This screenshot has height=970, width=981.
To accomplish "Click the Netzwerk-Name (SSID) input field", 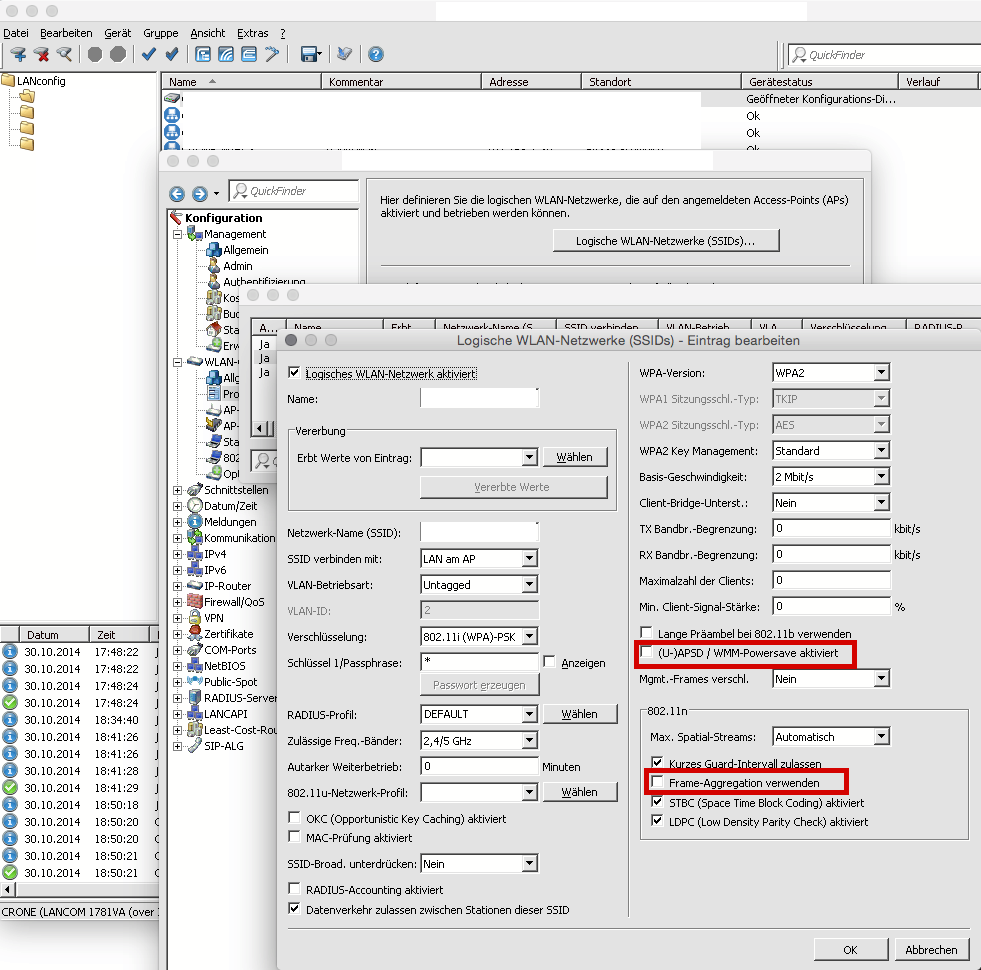I will coord(479,533).
